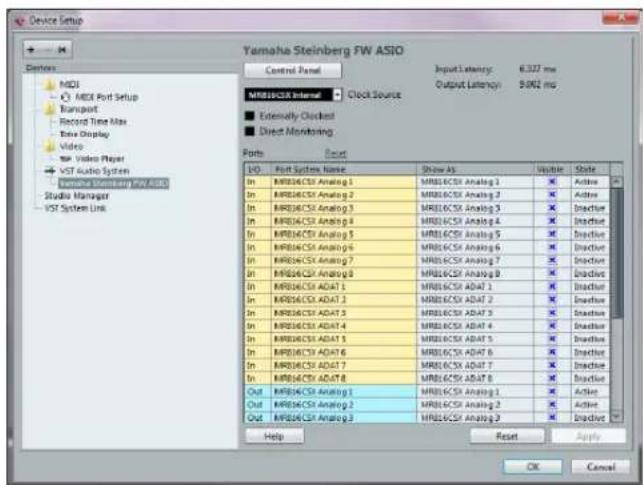The width and height of the screenshot is (643, 485).
Task: Edit Show As name for In ADAT 2
Action: tap(475, 300)
